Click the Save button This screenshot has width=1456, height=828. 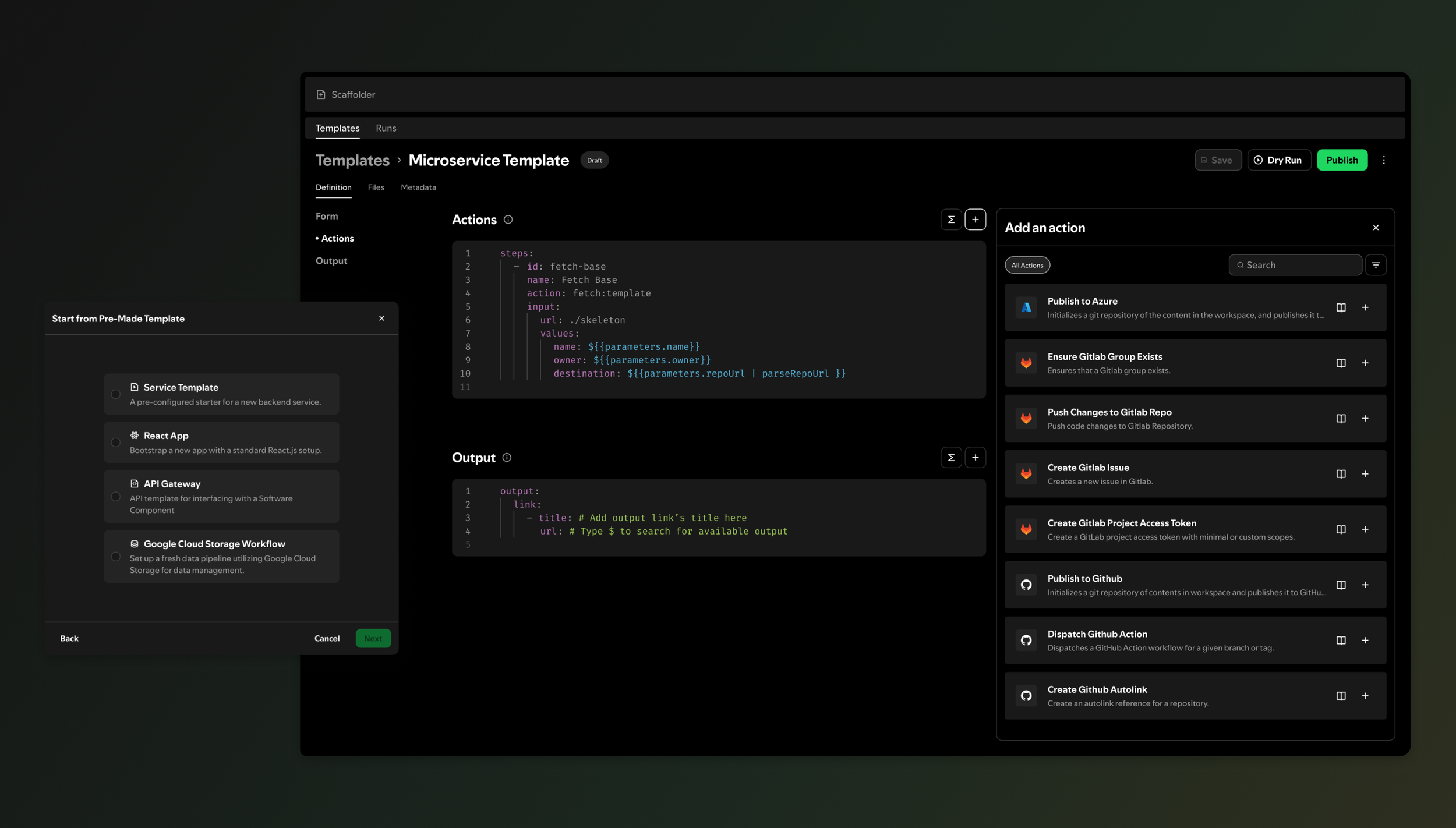(x=1218, y=160)
